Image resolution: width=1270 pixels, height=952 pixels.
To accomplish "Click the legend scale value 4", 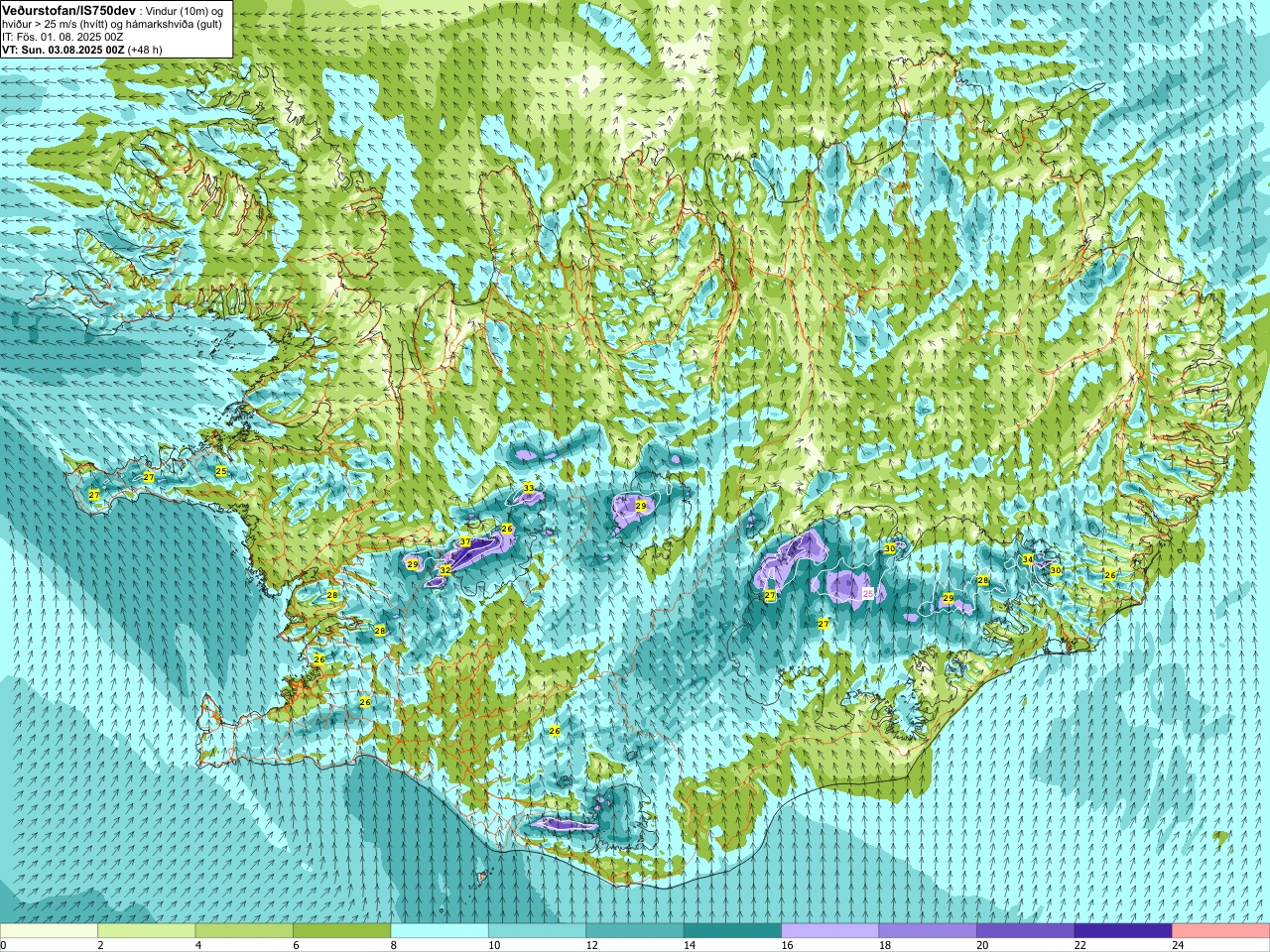I will (x=198, y=945).
